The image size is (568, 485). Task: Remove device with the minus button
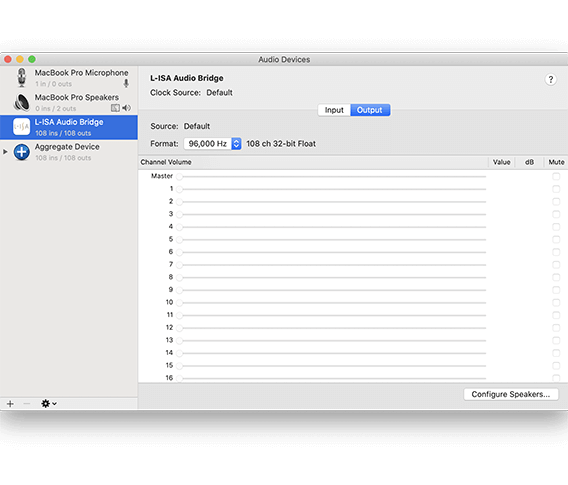[27, 404]
